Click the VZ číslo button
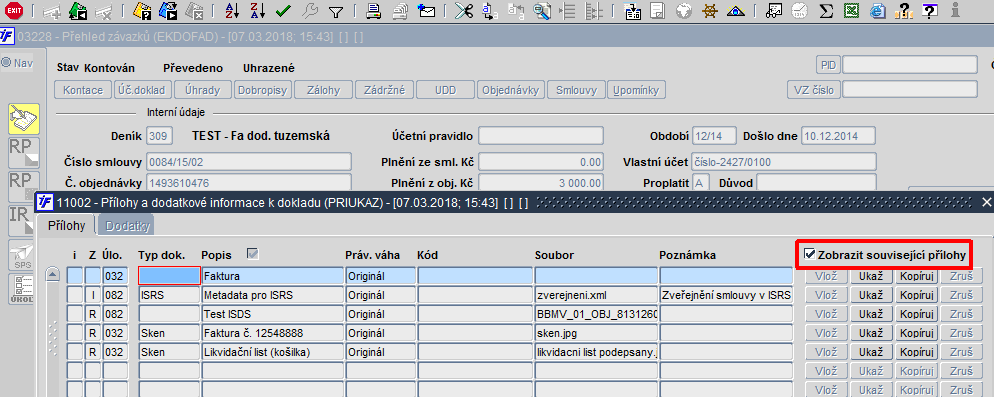 [x=813, y=89]
